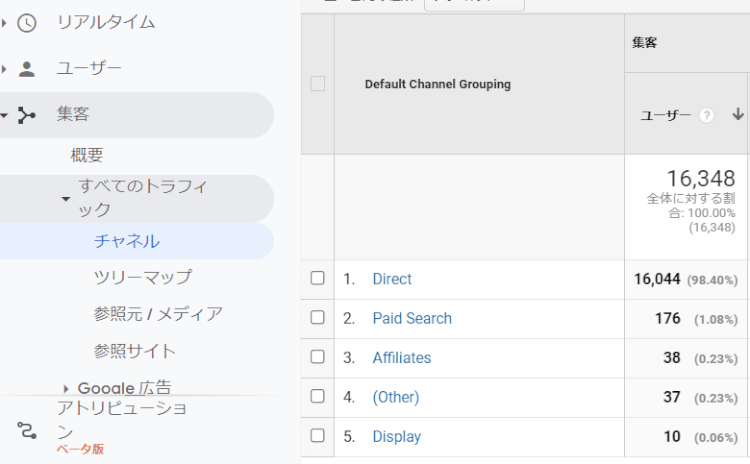Open the 参照元 / メディア report
The height and width of the screenshot is (464, 750).
[x=158, y=314]
